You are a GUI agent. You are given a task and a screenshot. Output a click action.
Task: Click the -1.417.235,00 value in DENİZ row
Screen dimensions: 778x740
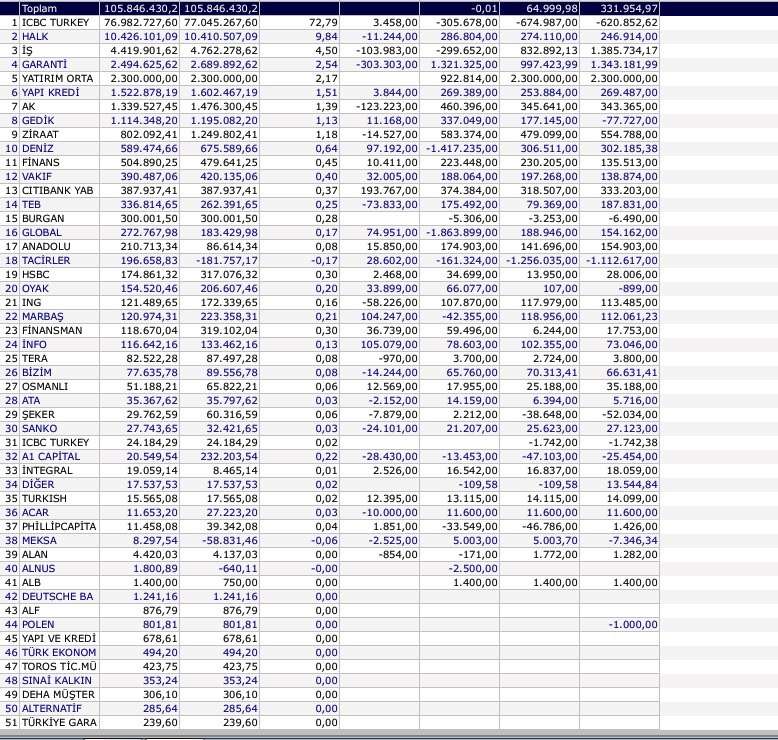tap(462, 148)
